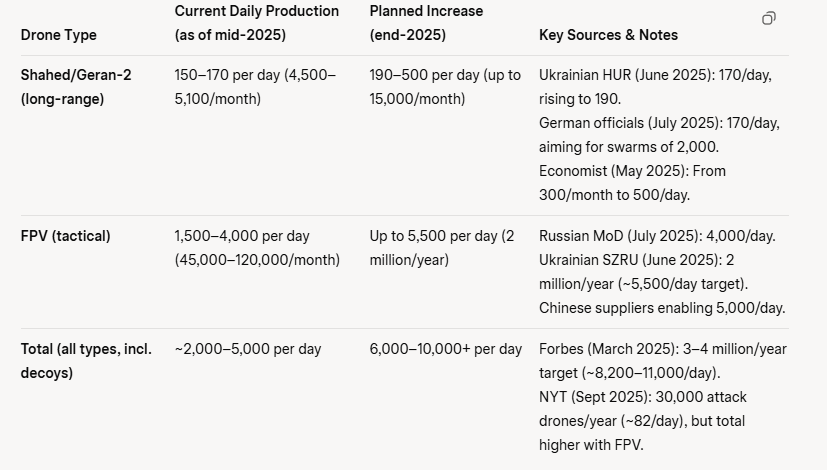
Task: Click the Key Sources & Notes header
Action: coord(608,35)
